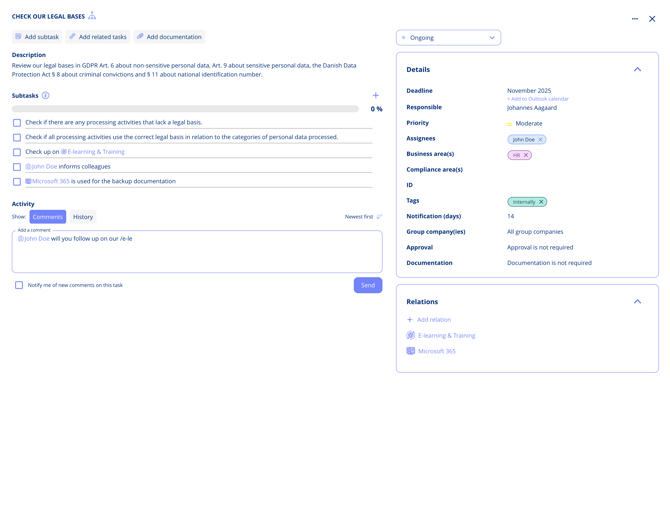Switch to the History tab

click(x=83, y=217)
